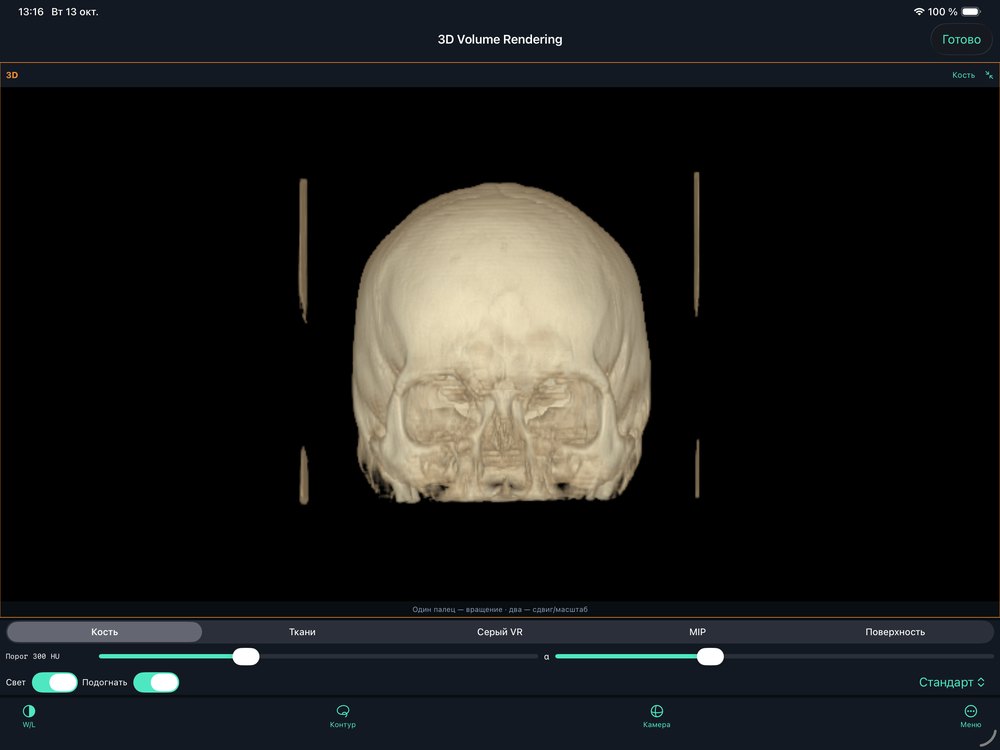Click the skull 3D rendering
This screenshot has width=1000, height=750.
pyautogui.click(x=501, y=342)
